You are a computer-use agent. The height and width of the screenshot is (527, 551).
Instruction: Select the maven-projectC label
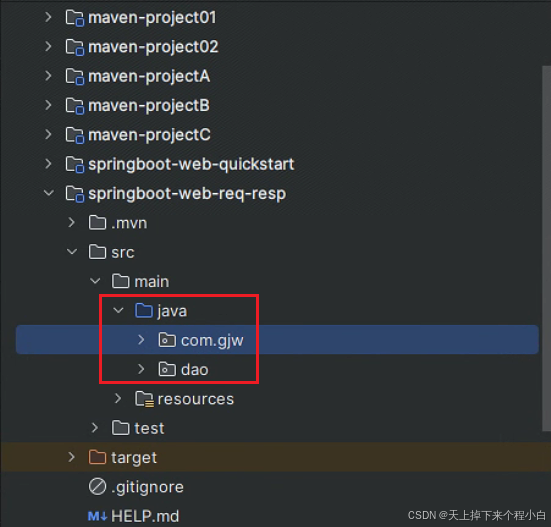tap(149, 135)
